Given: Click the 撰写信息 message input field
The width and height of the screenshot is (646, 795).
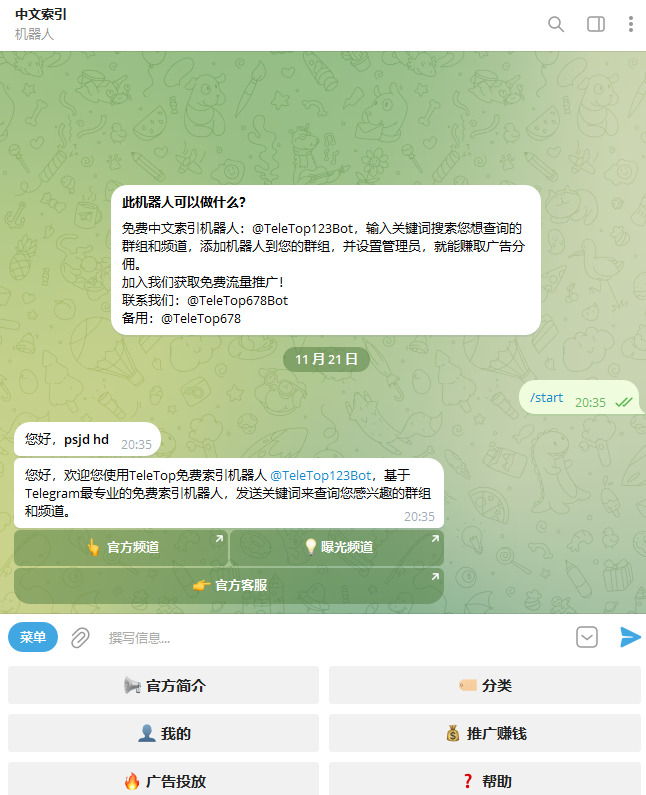Looking at the screenshot, I should [335, 637].
